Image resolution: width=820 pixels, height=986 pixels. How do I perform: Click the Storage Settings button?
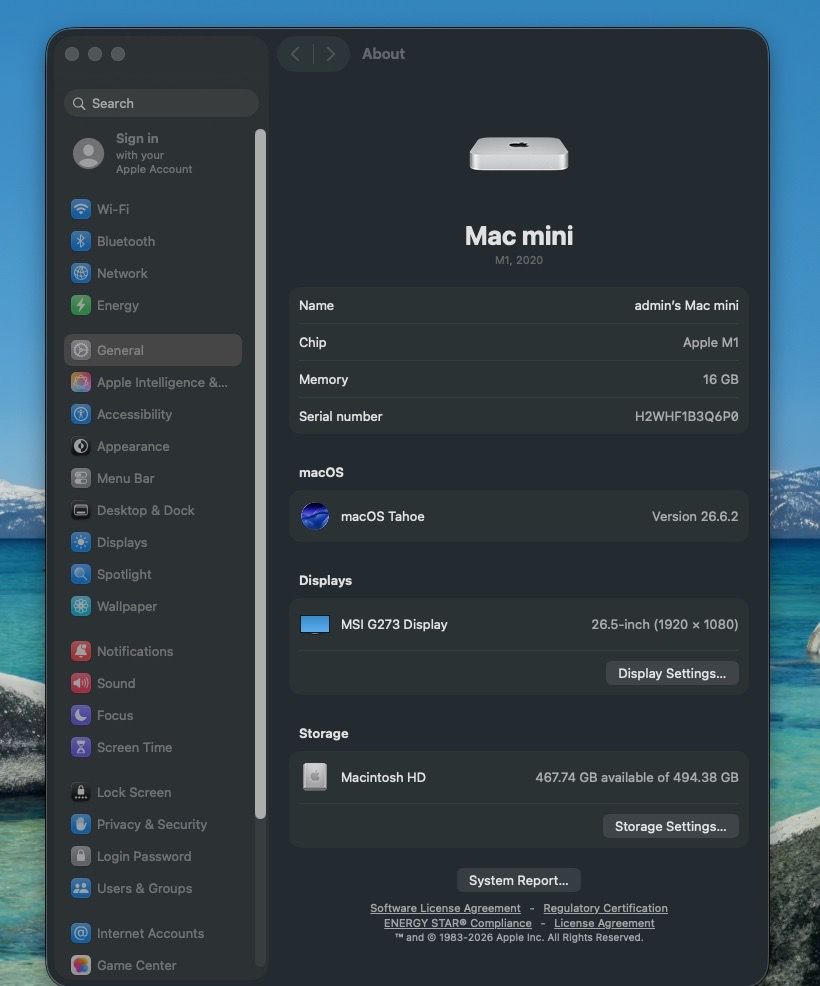[x=670, y=826]
